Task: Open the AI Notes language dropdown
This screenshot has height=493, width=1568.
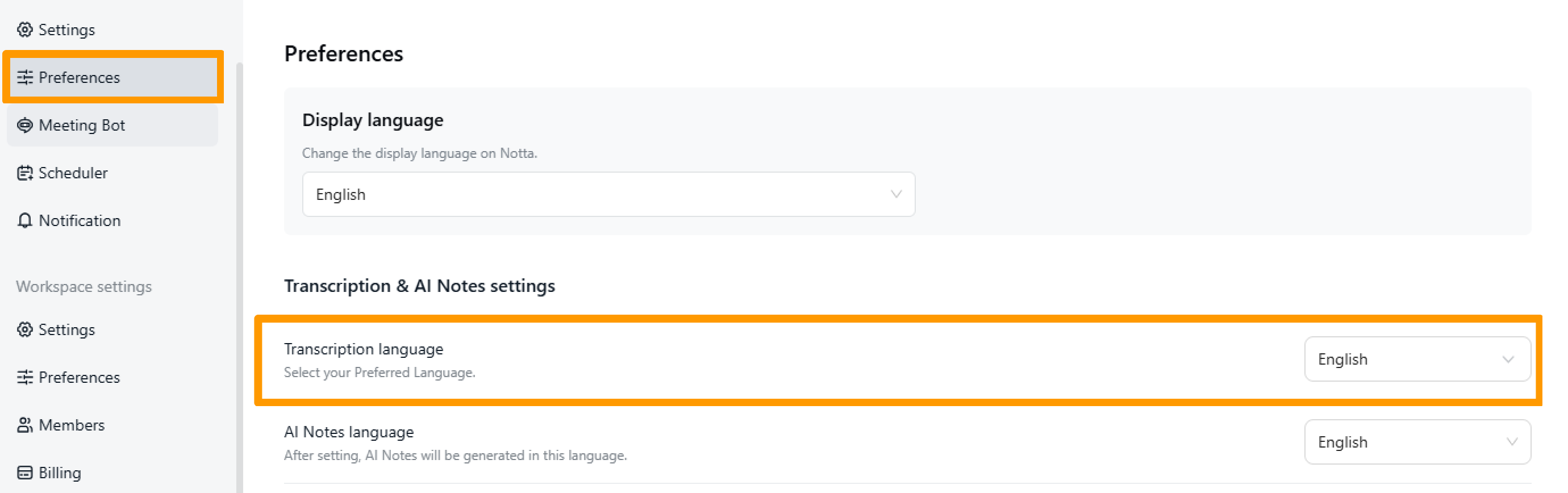Action: (1416, 442)
